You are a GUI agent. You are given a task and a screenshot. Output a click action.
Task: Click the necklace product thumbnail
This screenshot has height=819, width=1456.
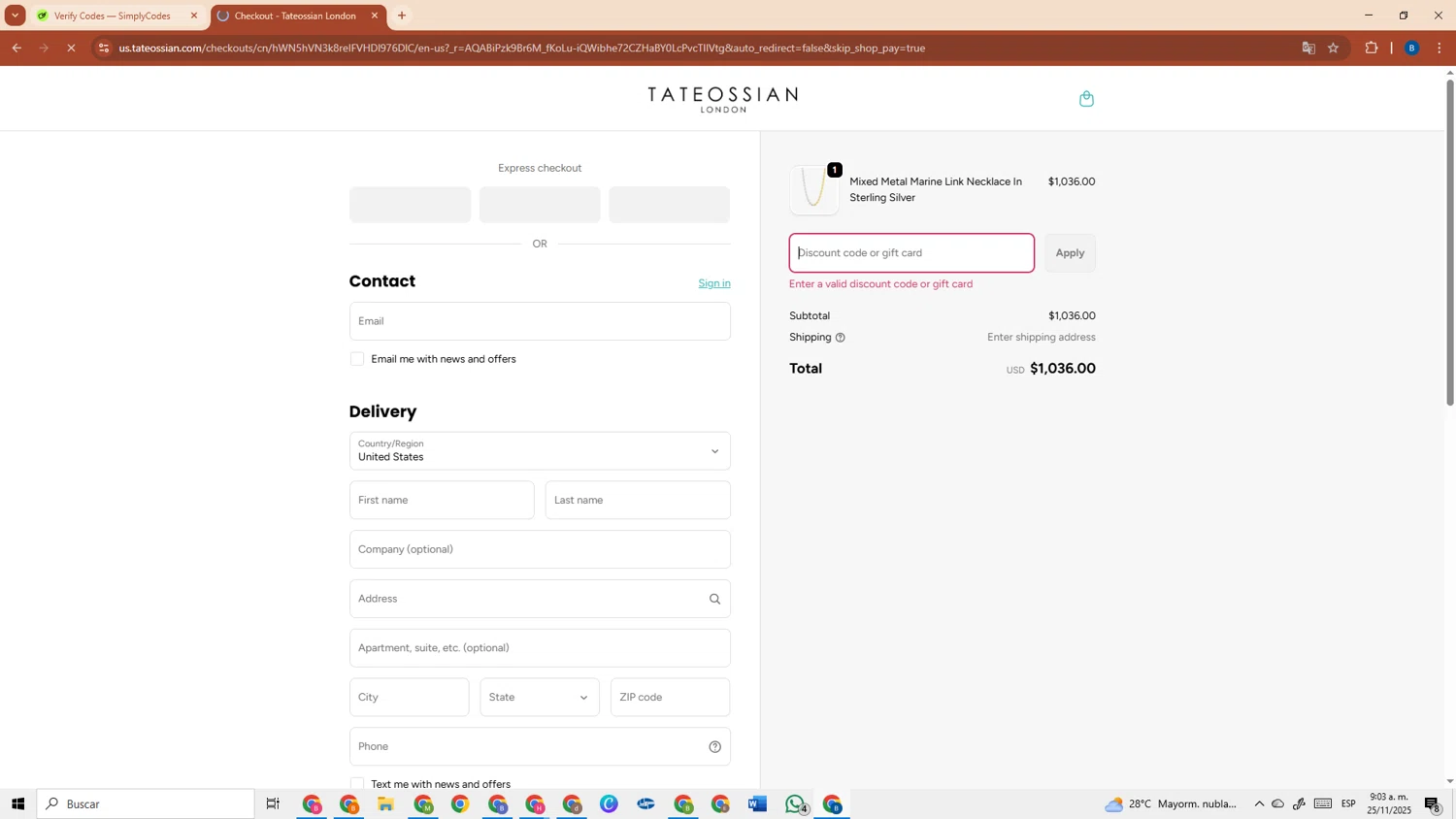point(814,189)
